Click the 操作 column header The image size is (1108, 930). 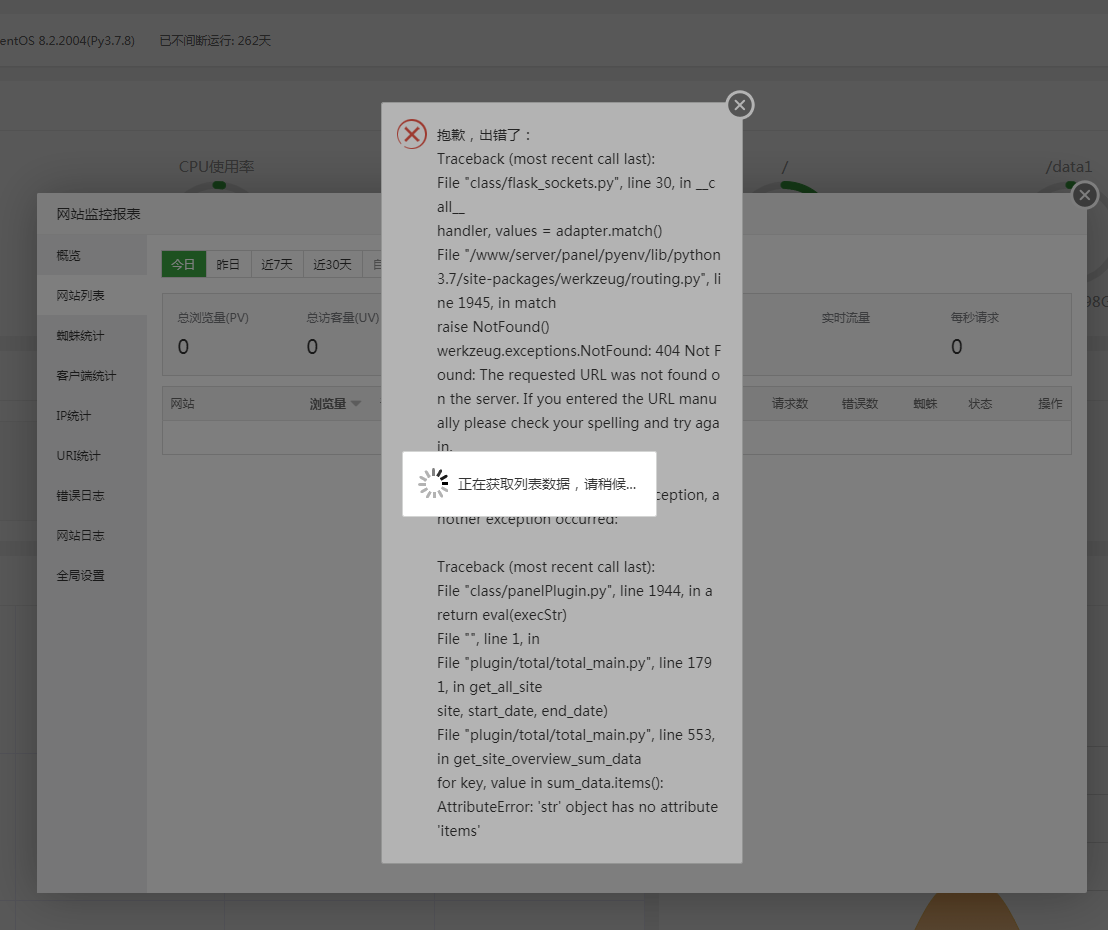click(x=1050, y=404)
